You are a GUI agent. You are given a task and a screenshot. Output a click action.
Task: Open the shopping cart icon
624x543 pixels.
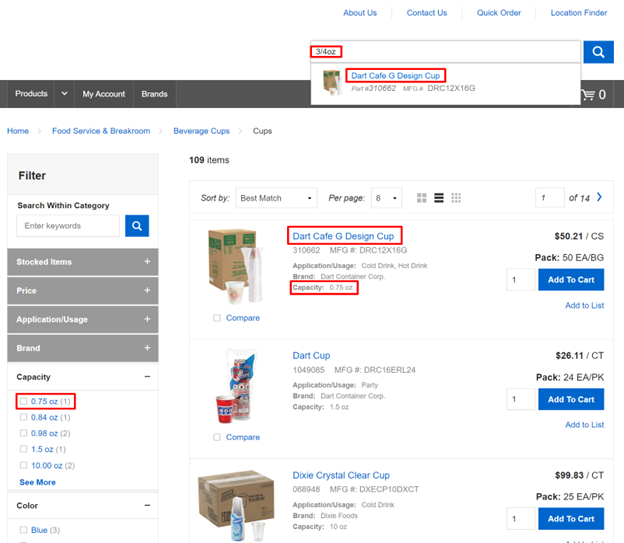(x=588, y=95)
